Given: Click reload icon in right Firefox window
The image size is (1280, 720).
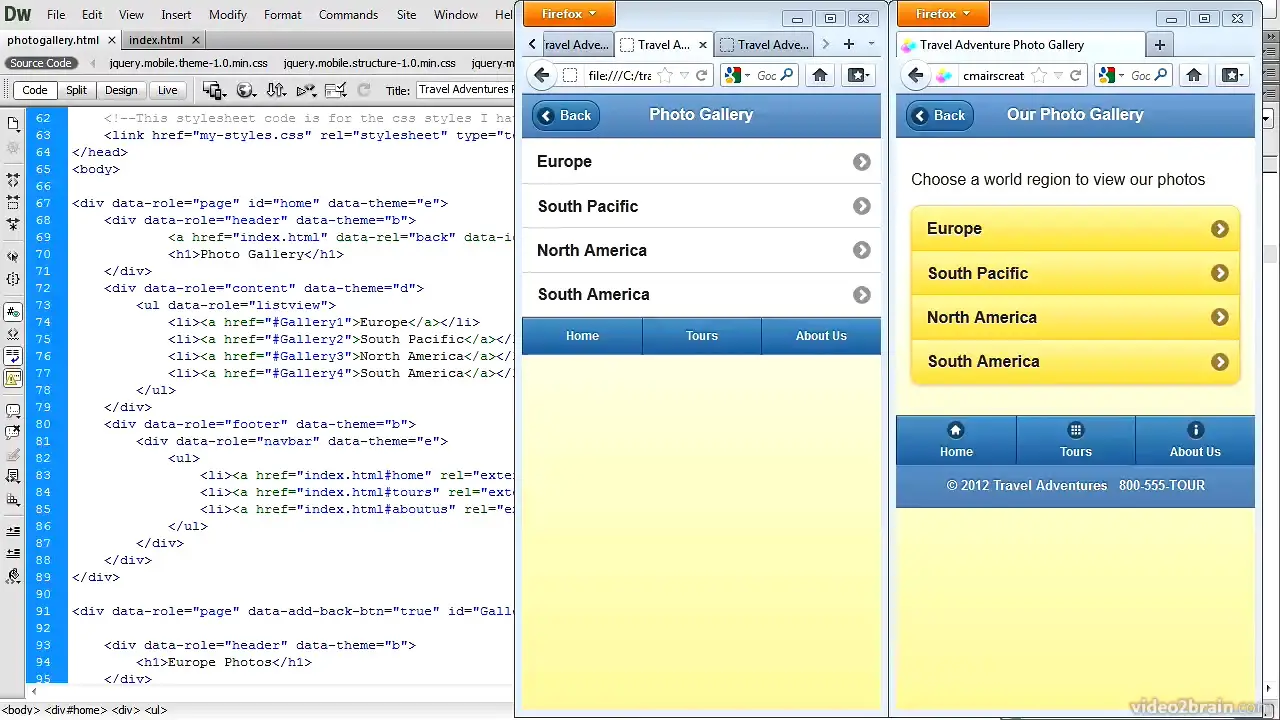Looking at the screenshot, I should 1076,75.
